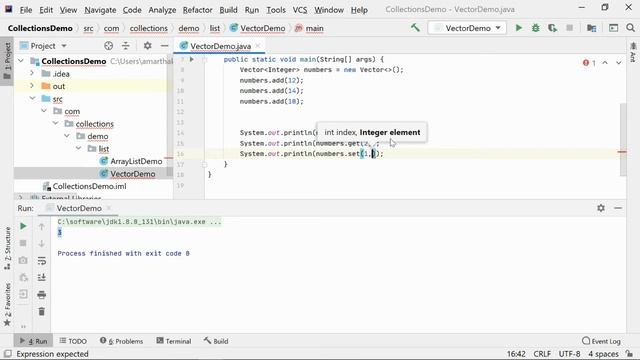Open the File menu
The image size is (640, 360).
coord(26,9)
